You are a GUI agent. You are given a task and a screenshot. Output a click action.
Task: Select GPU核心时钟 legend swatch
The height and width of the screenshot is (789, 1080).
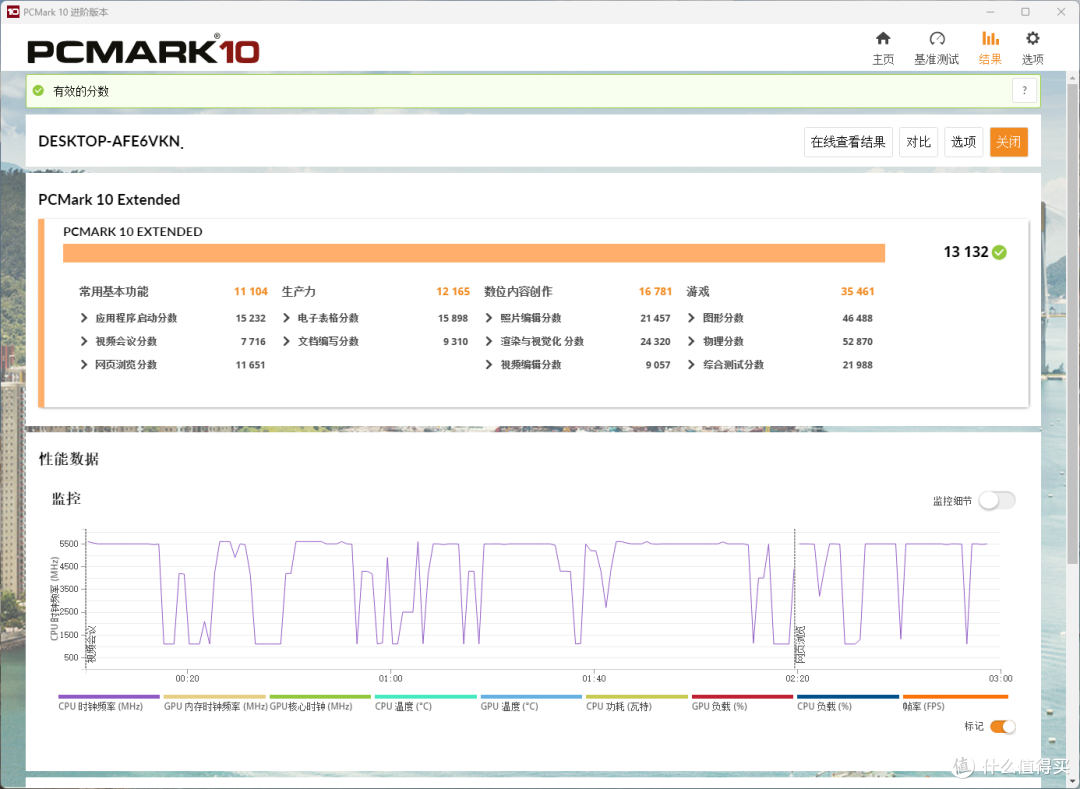(x=320, y=697)
